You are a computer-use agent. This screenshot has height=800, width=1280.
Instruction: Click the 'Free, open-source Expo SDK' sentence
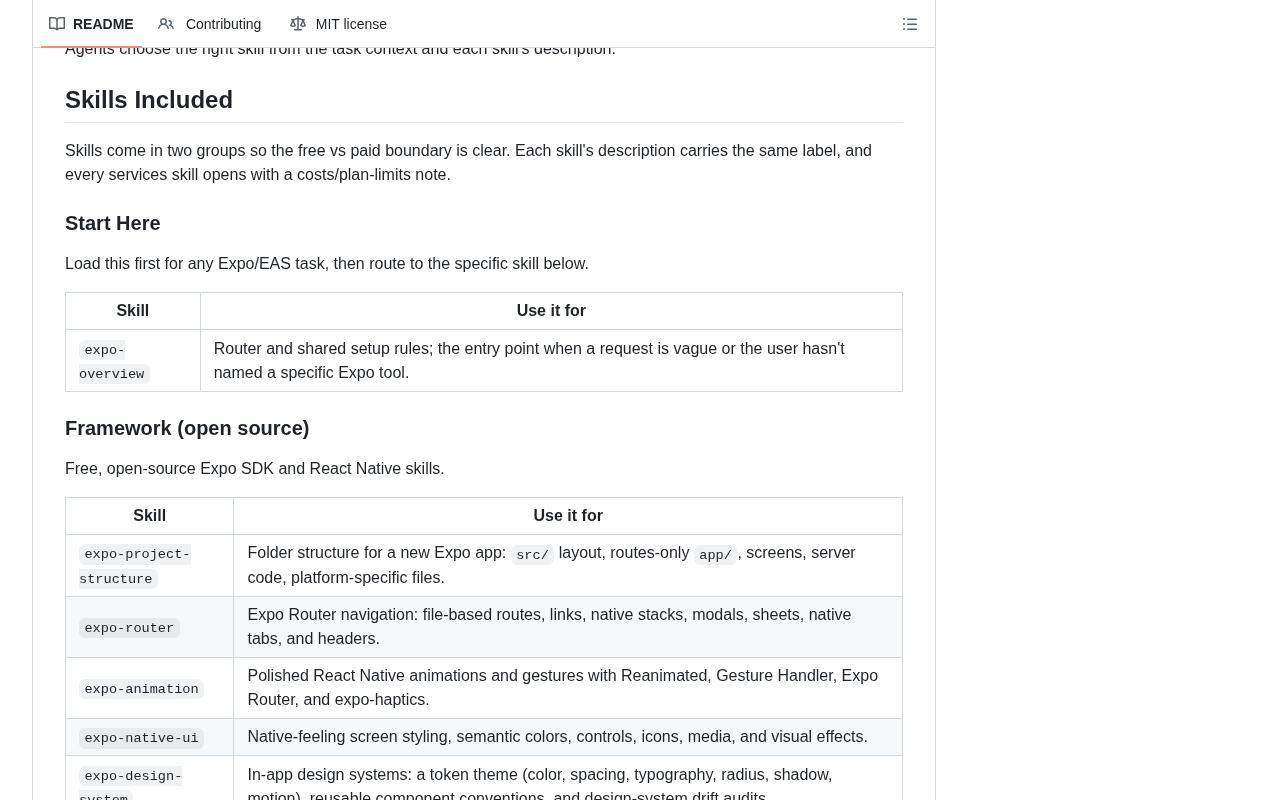coord(255,469)
